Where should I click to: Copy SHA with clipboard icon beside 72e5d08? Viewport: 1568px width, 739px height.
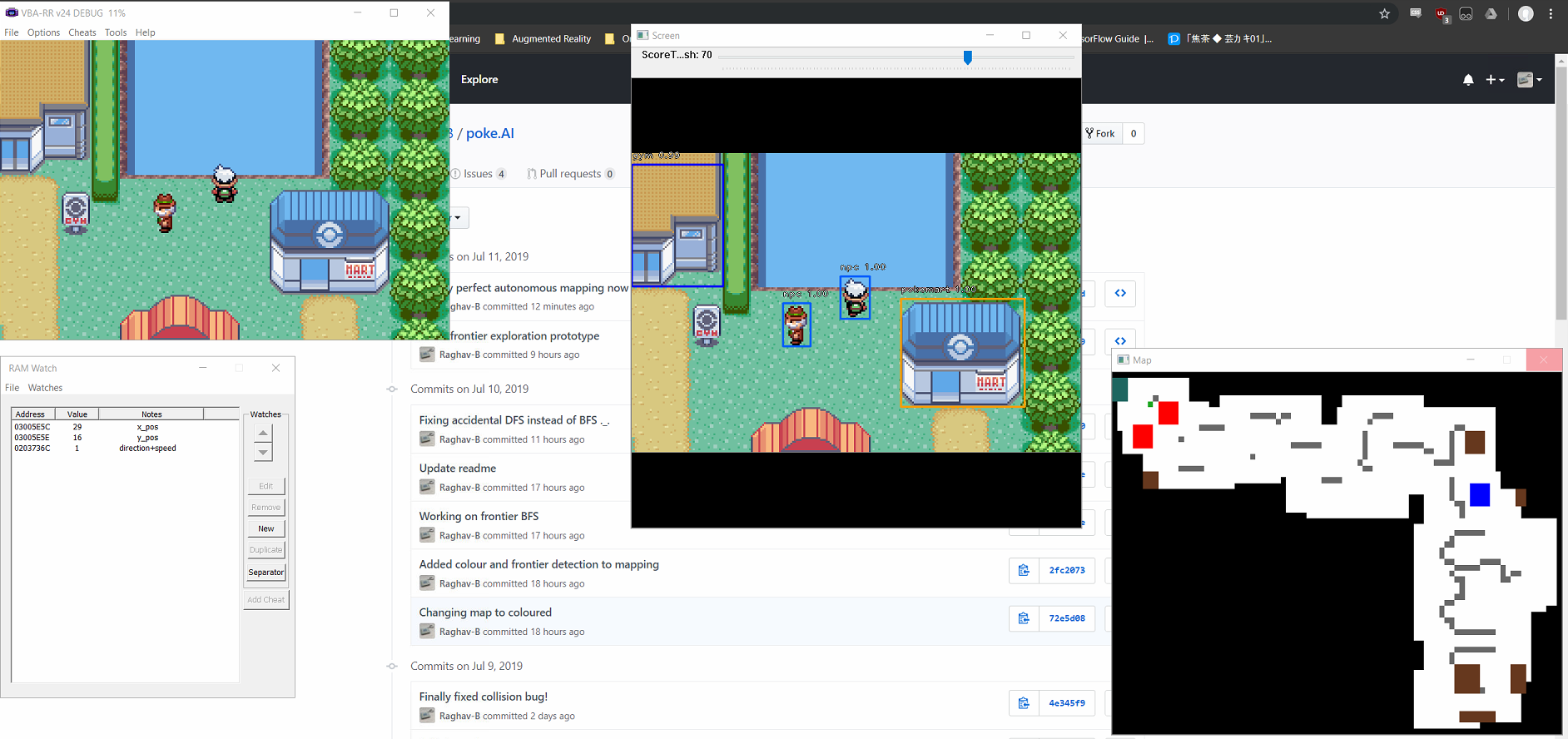1024,618
